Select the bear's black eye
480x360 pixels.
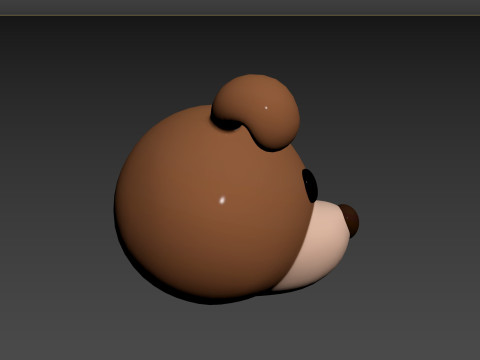pos(310,186)
